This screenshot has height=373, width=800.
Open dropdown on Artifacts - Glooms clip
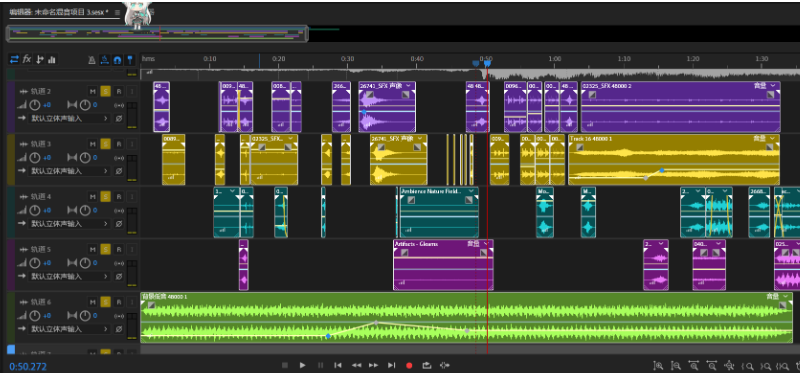pos(486,244)
